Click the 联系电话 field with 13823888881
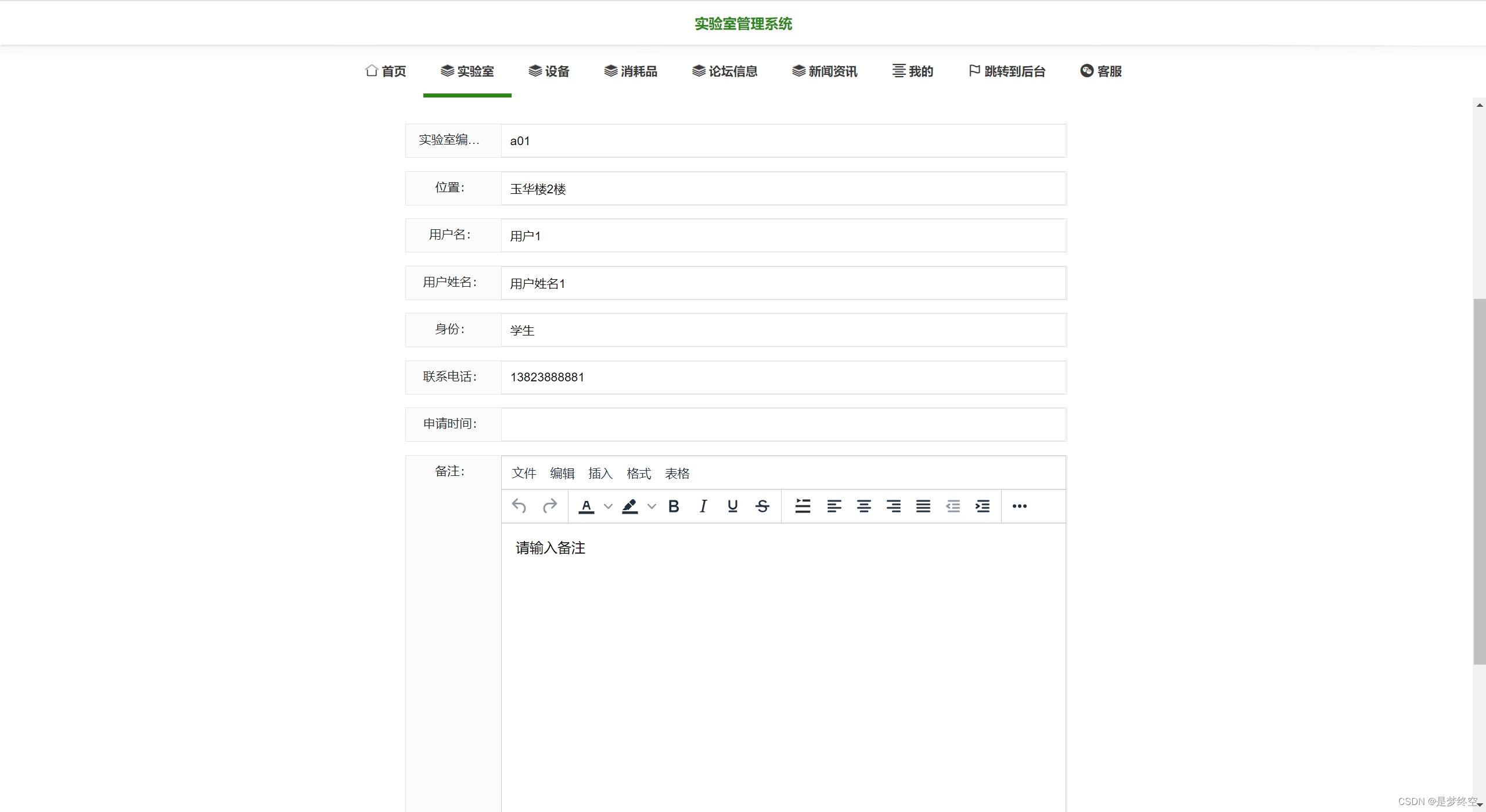 point(783,377)
